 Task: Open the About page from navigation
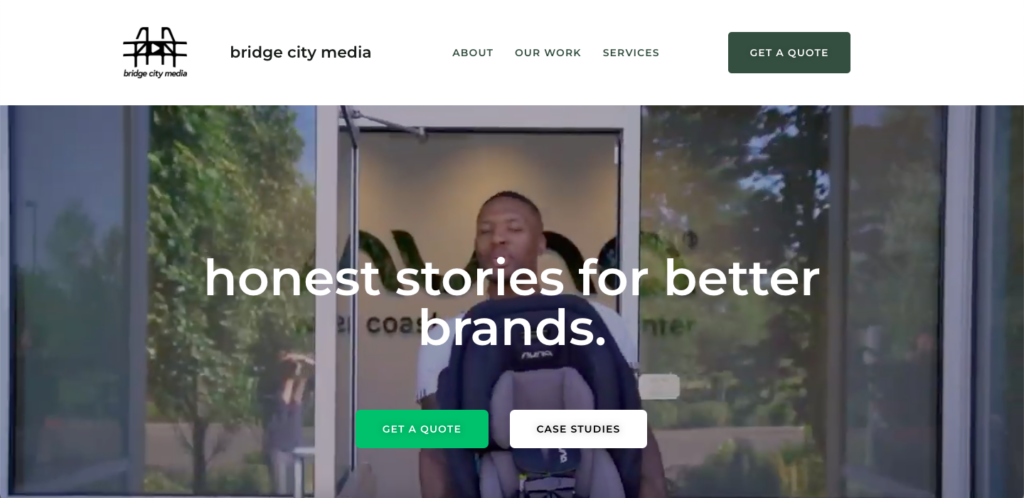pos(473,53)
